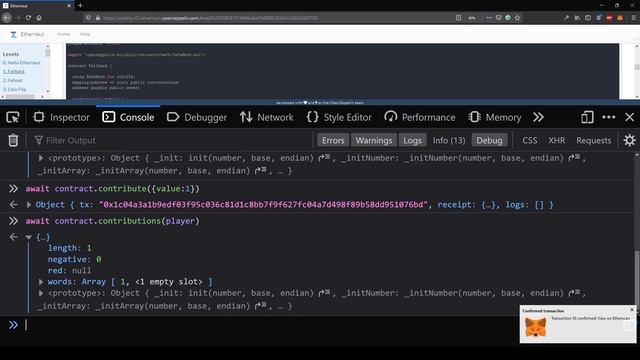
Task: Open the Library bookshelf icon
Action: point(577,18)
